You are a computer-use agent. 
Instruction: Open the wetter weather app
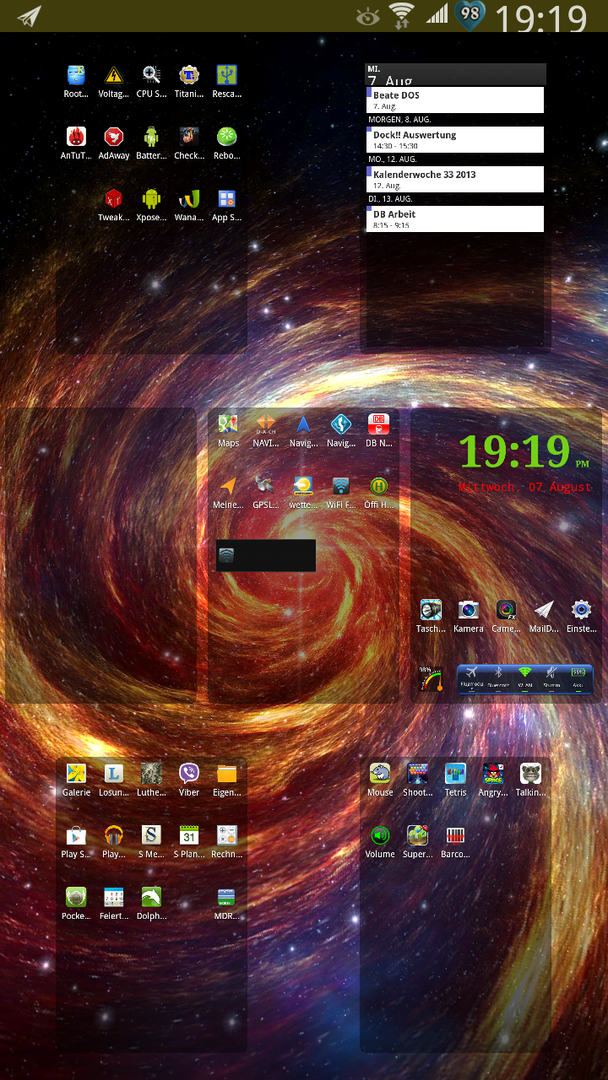[x=303, y=486]
